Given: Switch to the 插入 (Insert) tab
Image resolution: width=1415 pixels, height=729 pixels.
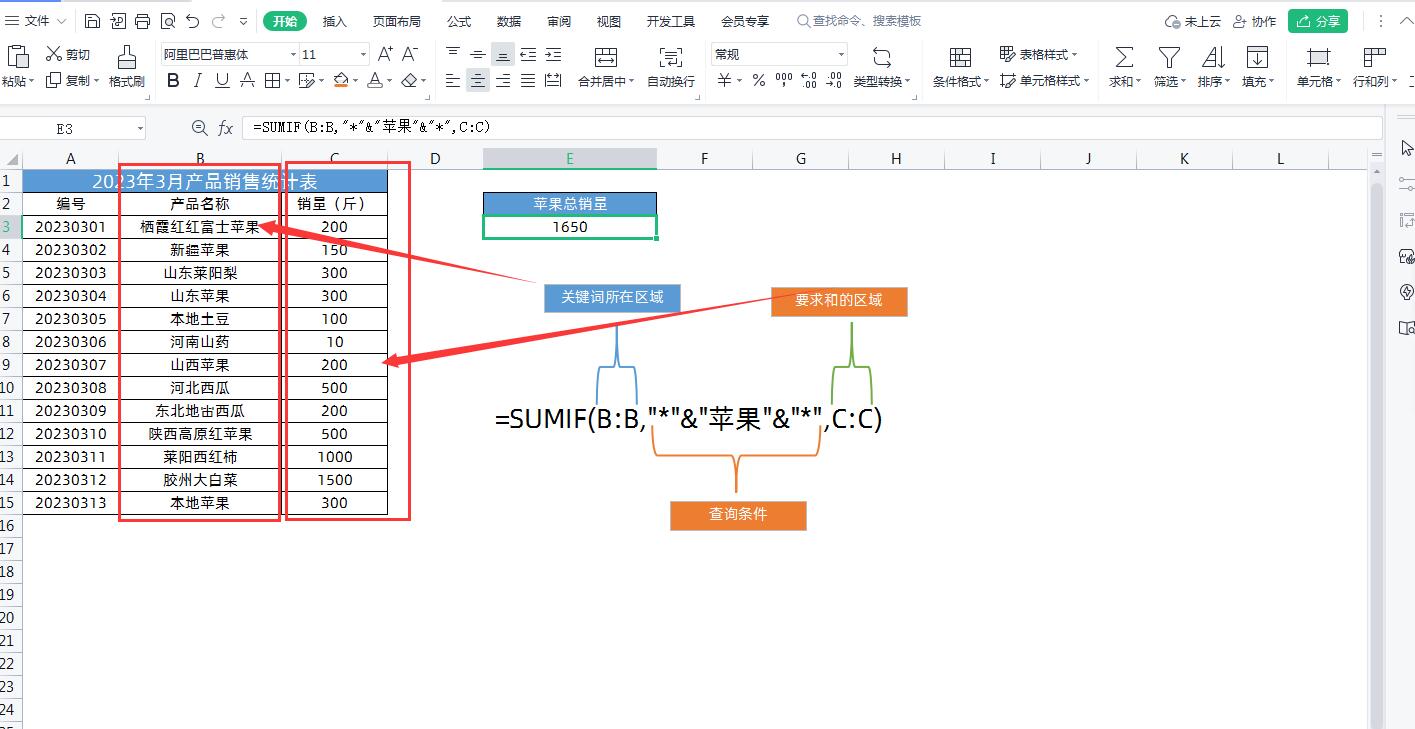Looking at the screenshot, I should (x=335, y=21).
